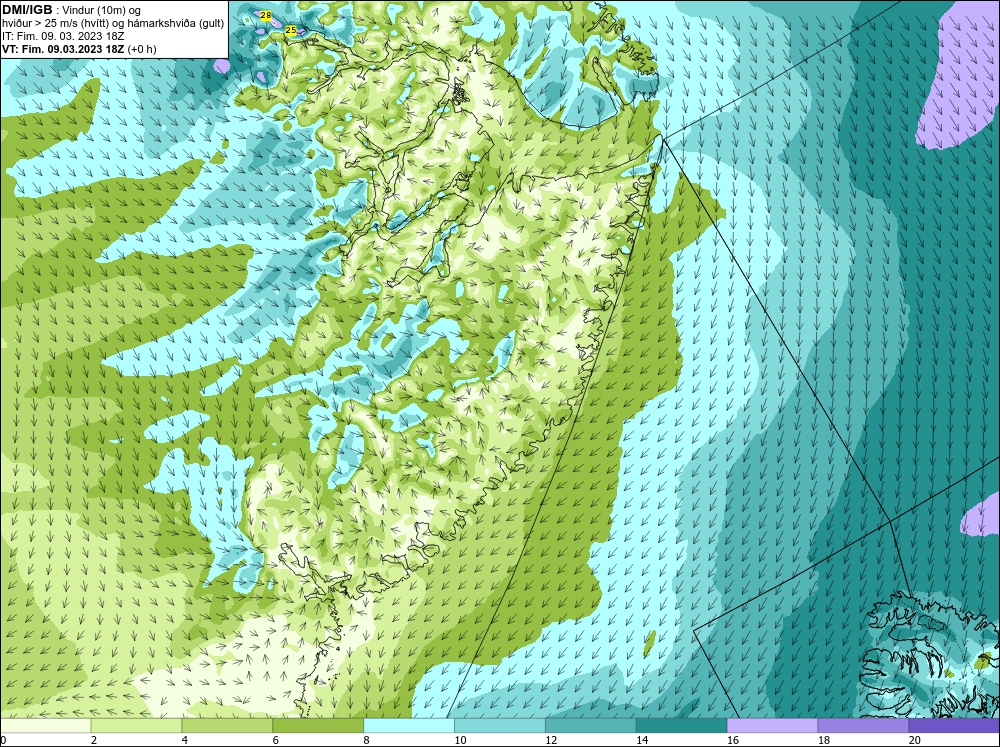The image size is (1000, 747).
Task: Select the 8–10 m/s legend color swatch
Action: [x=409, y=726]
